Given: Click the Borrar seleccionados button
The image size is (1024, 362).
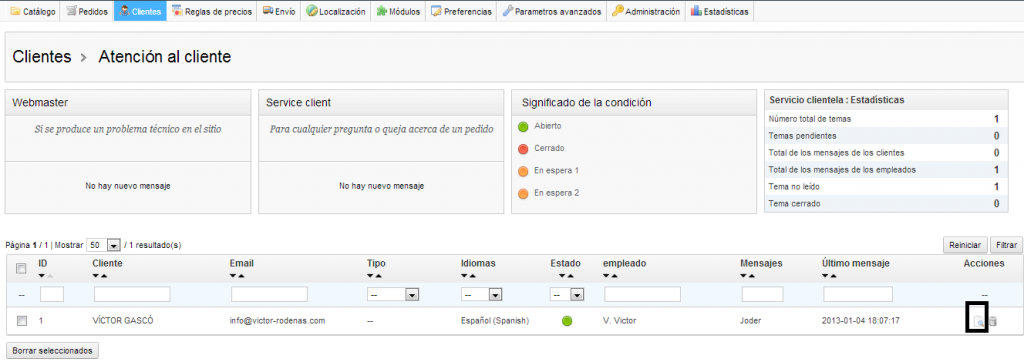Looking at the screenshot, I should point(52,350).
